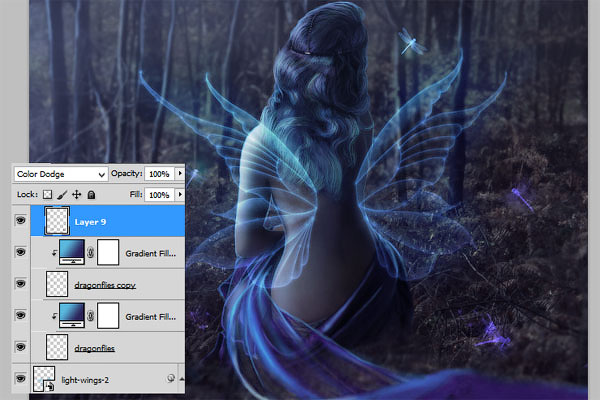Click the lower Gradient Fill mask link icon
Screen dimensions: 600x400
[91, 316]
